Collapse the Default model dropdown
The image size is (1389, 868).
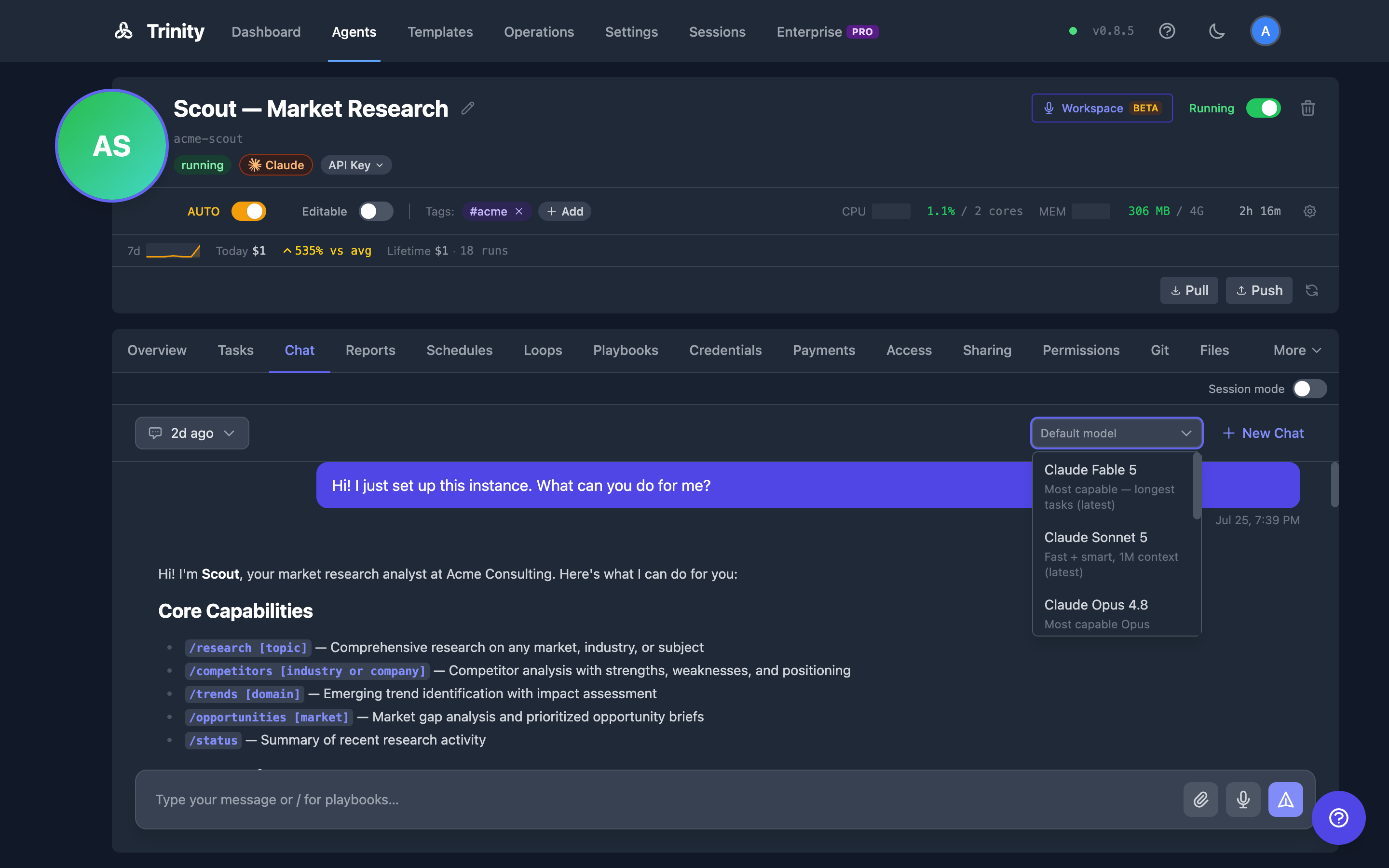point(1117,433)
